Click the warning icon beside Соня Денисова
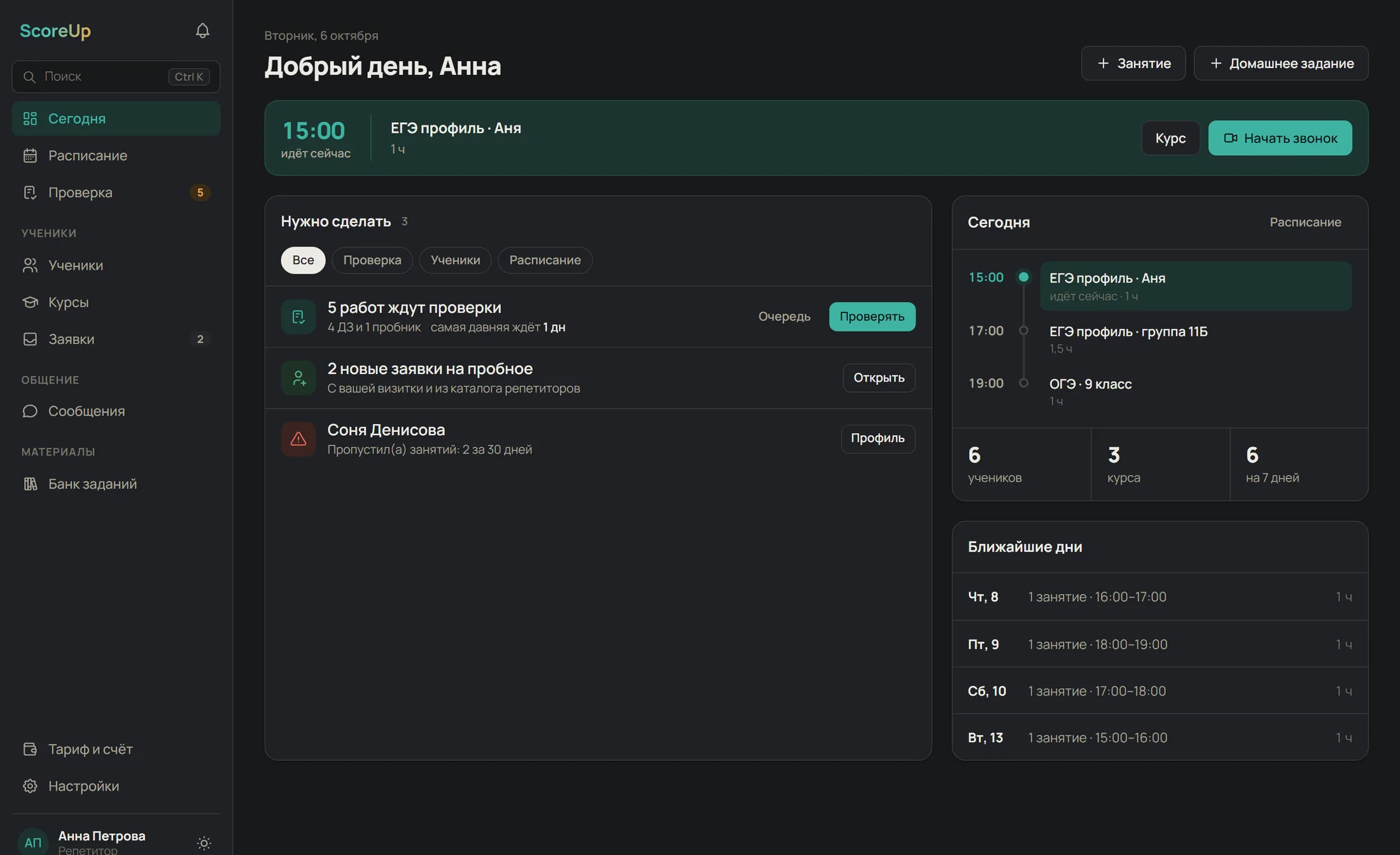Screen dimensions: 1400x855 (x=298, y=439)
